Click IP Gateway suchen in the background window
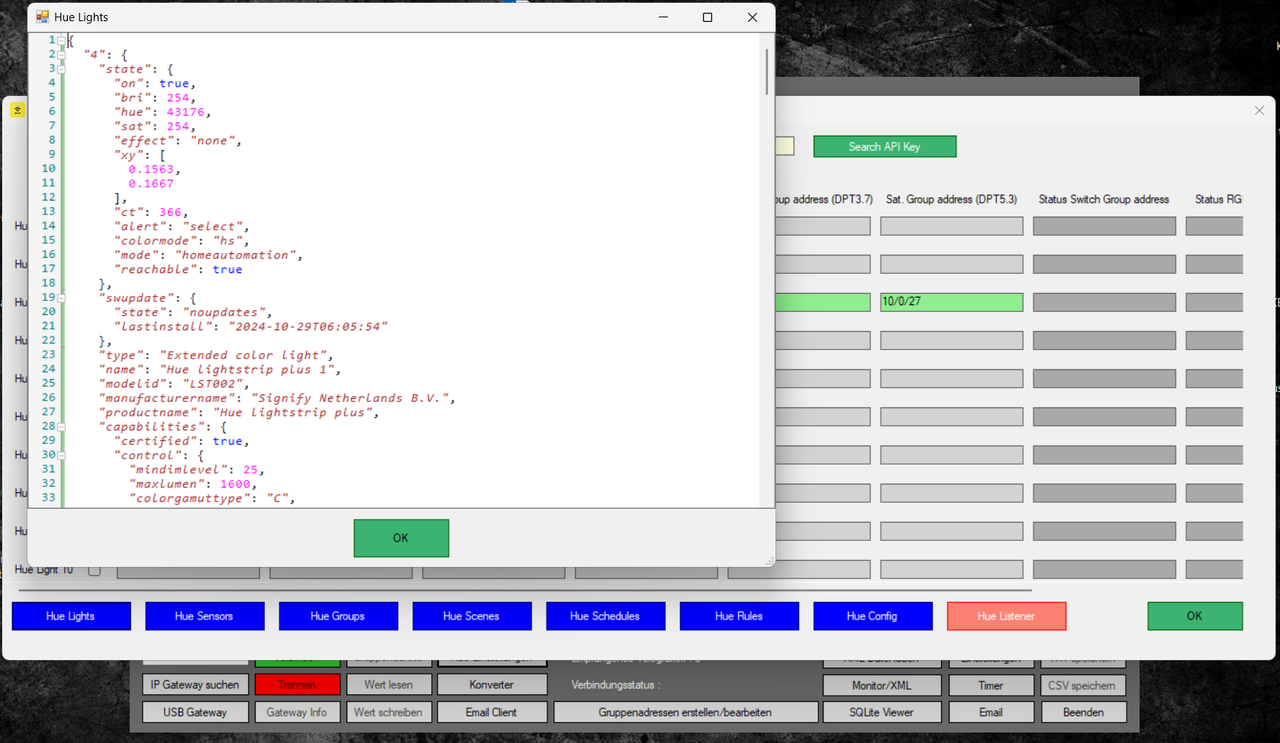 click(x=195, y=685)
